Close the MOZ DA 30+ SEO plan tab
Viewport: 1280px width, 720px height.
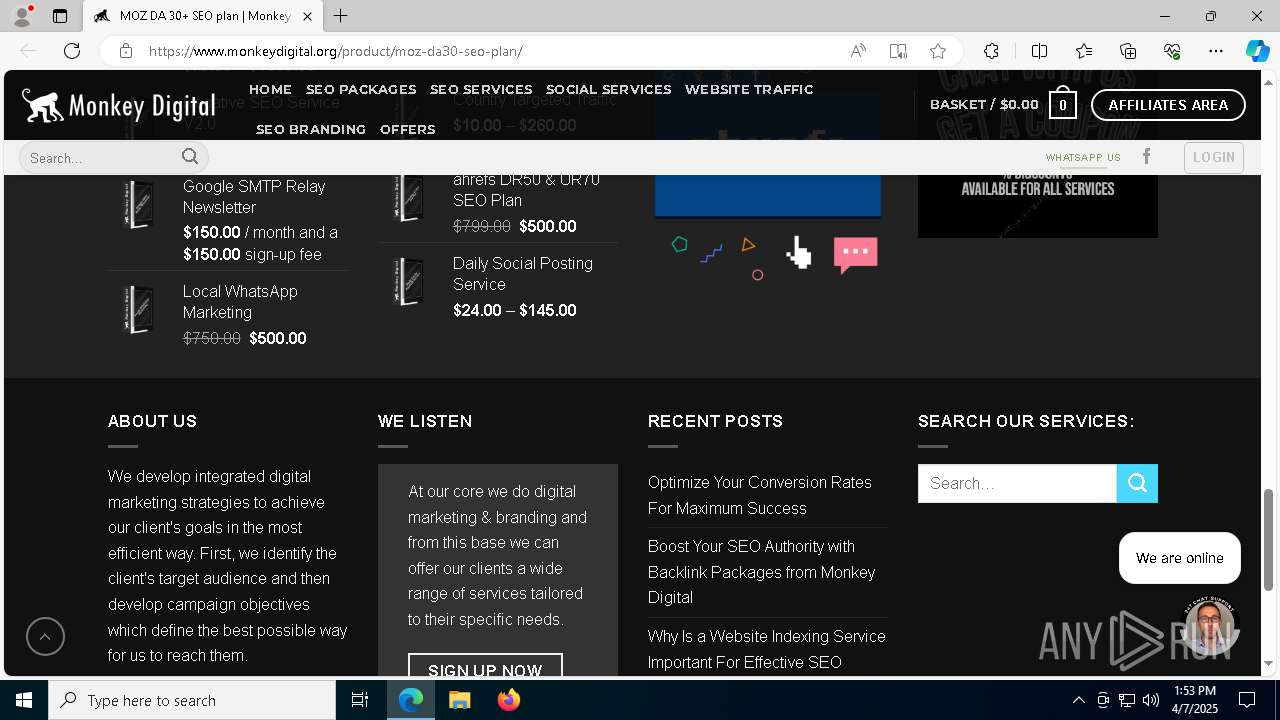click(307, 16)
